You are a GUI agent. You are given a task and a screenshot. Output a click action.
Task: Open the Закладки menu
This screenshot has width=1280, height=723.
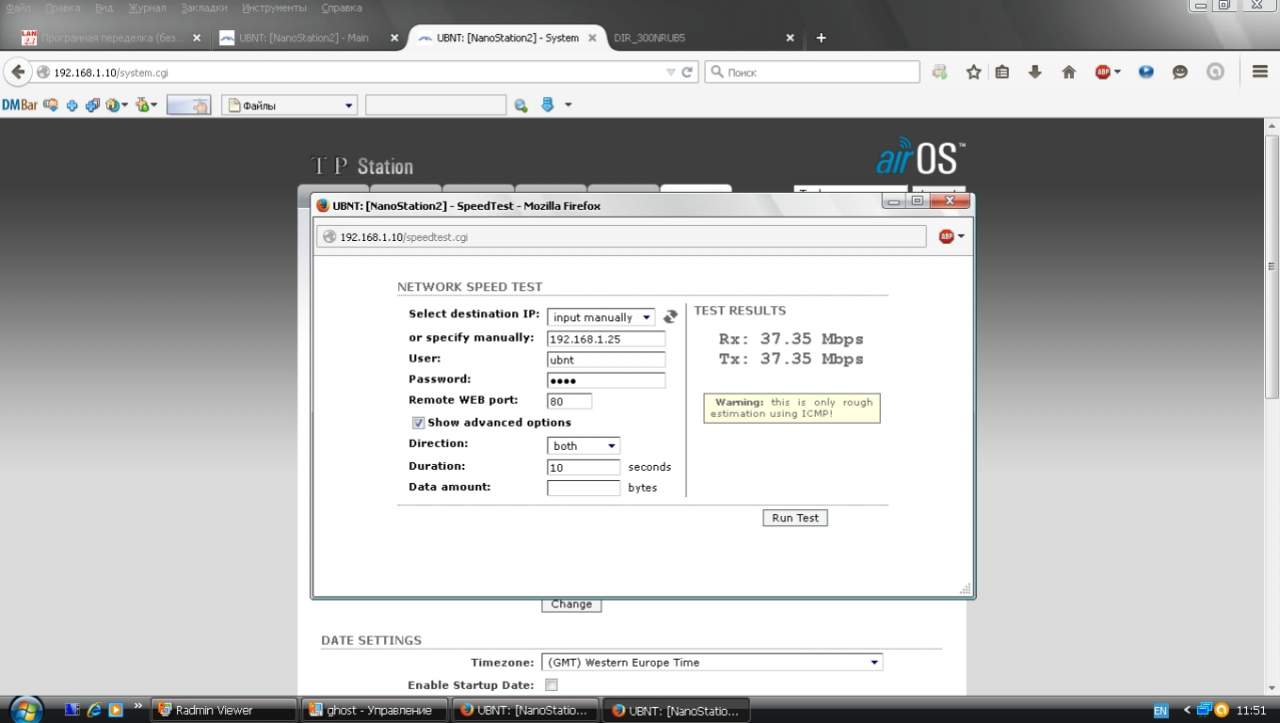203,8
